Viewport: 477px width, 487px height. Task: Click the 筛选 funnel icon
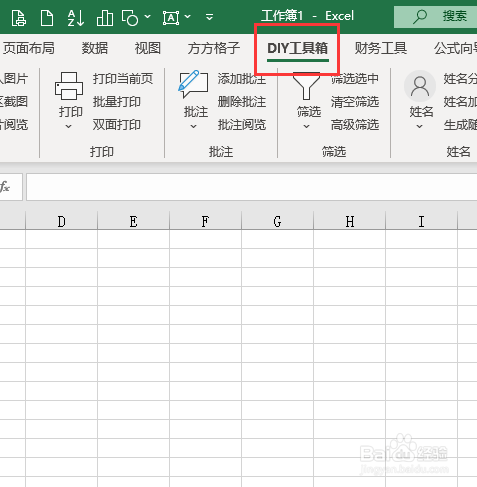306,86
